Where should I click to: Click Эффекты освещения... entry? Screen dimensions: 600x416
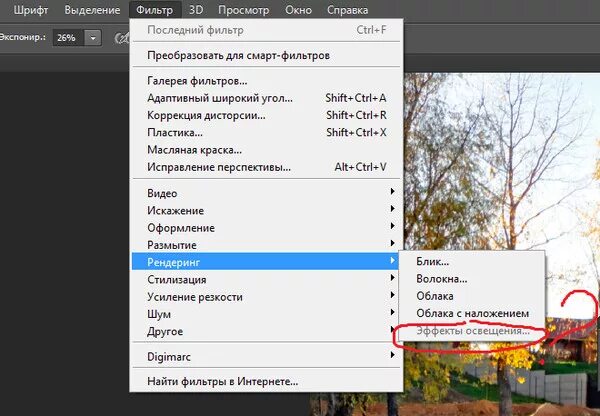coord(472,331)
